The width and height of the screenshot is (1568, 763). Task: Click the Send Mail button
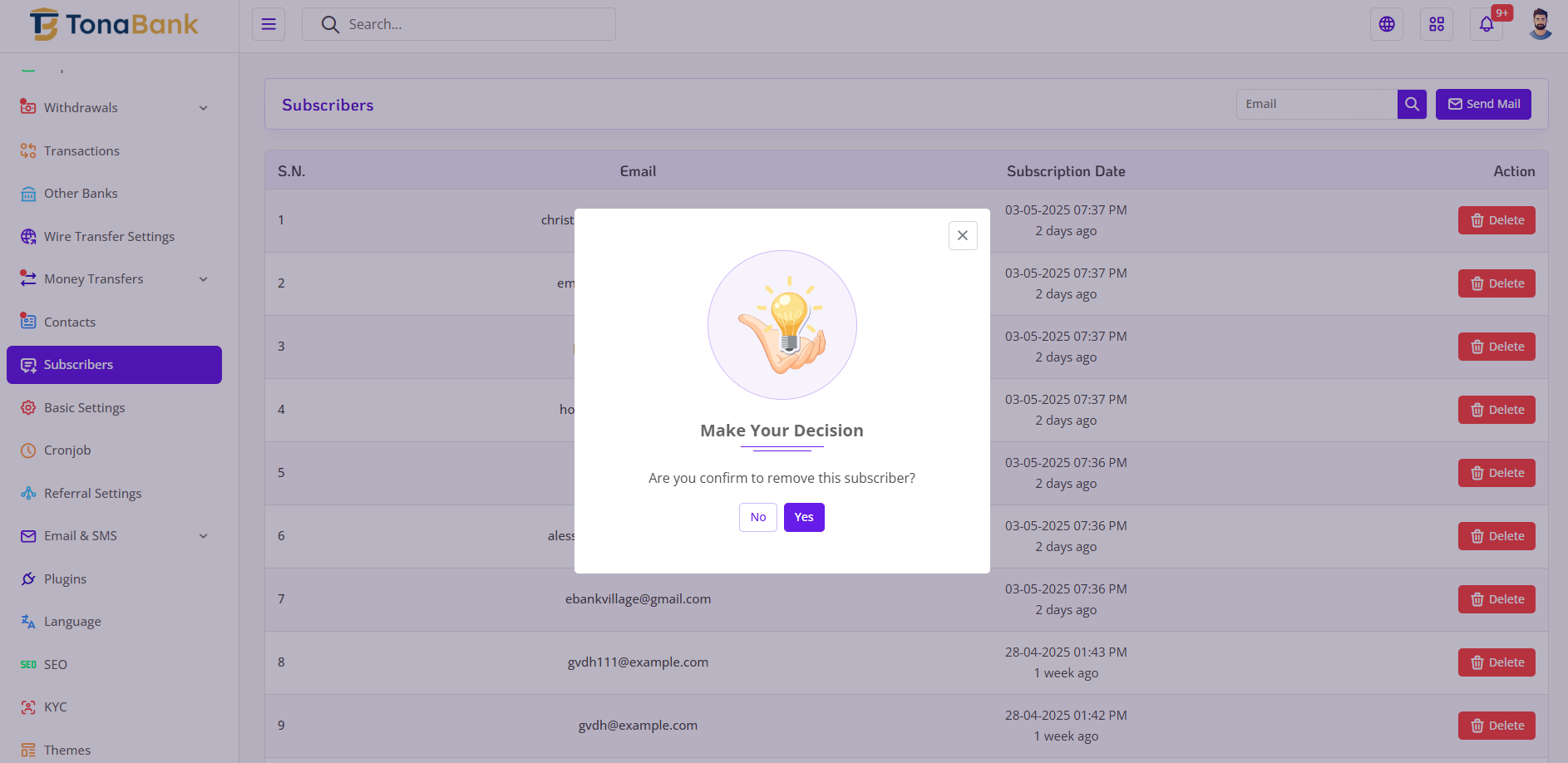pos(1482,104)
